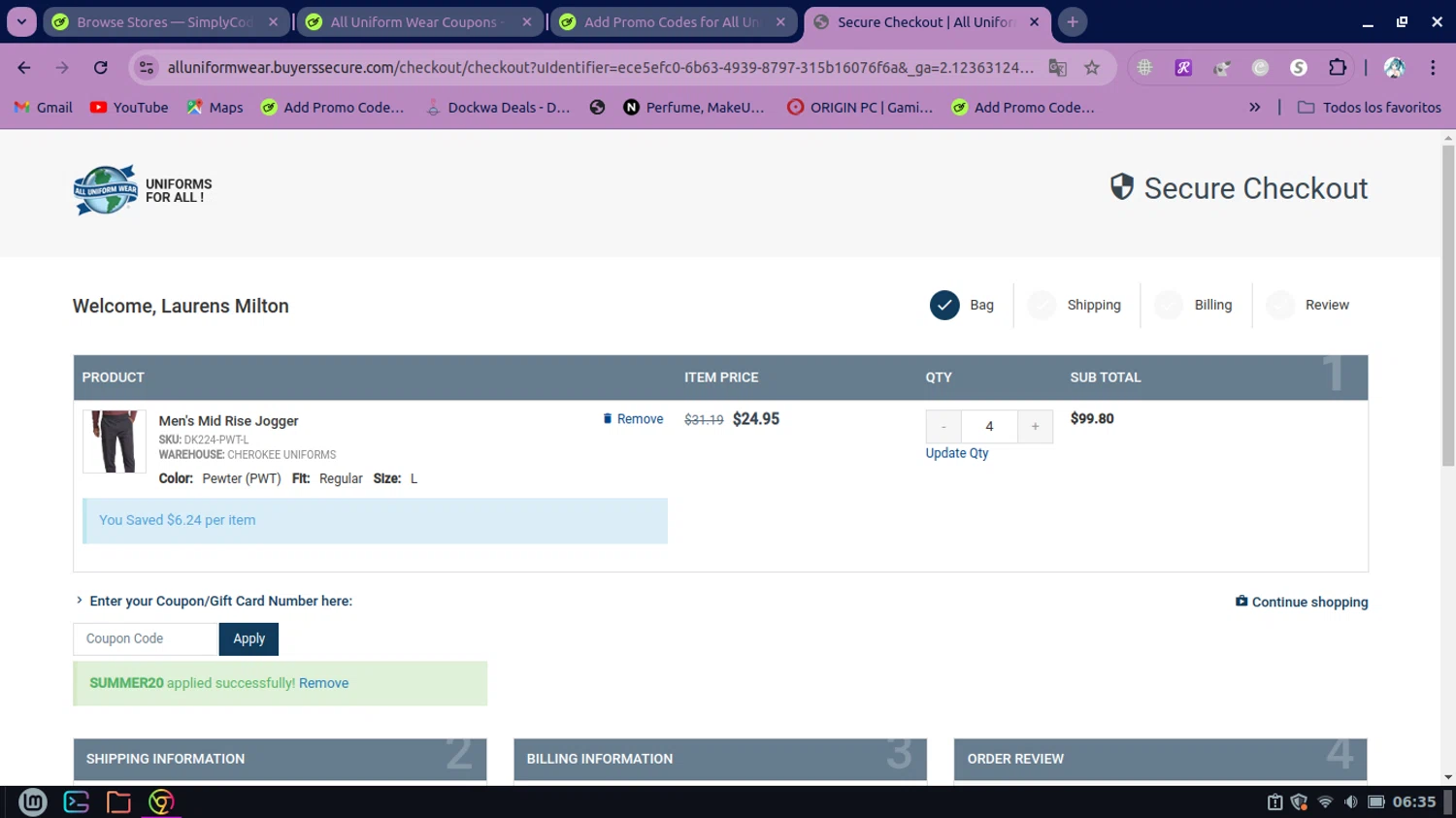Increase the jogger quantity with plus
The width and height of the screenshot is (1456, 818).
coord(1035,426)
